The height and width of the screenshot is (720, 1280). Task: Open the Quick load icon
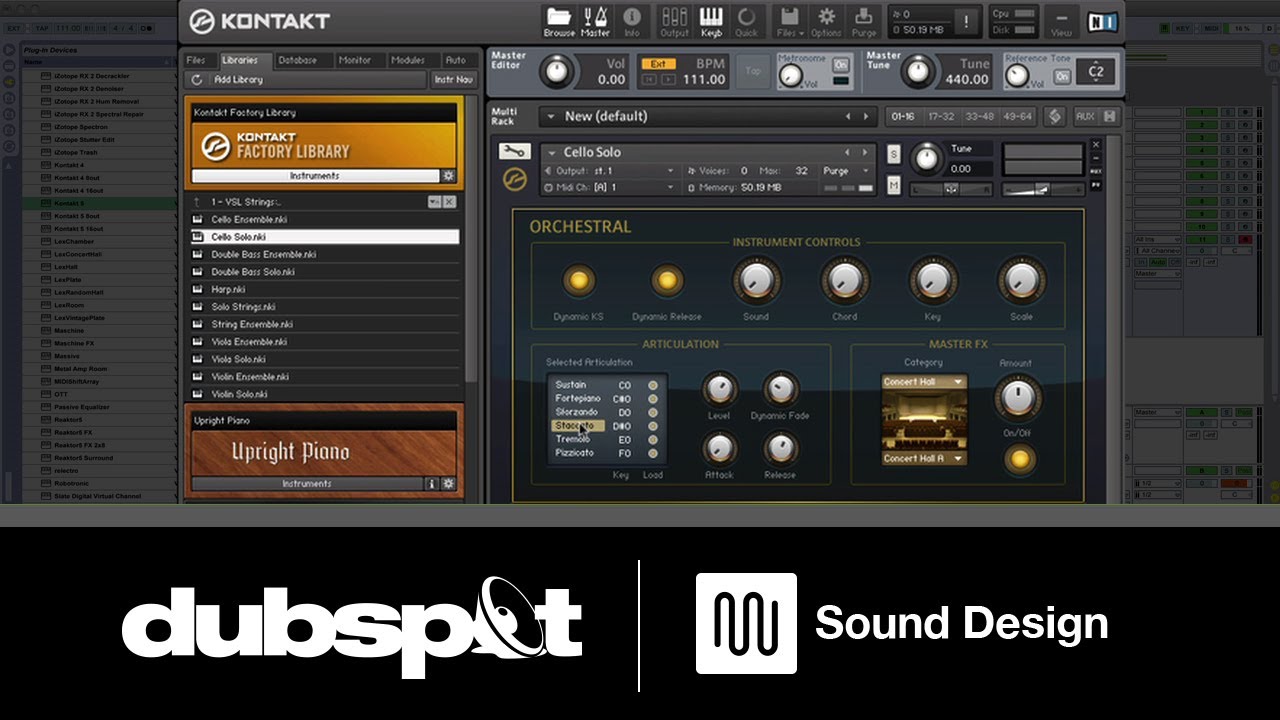click(746, 20)
